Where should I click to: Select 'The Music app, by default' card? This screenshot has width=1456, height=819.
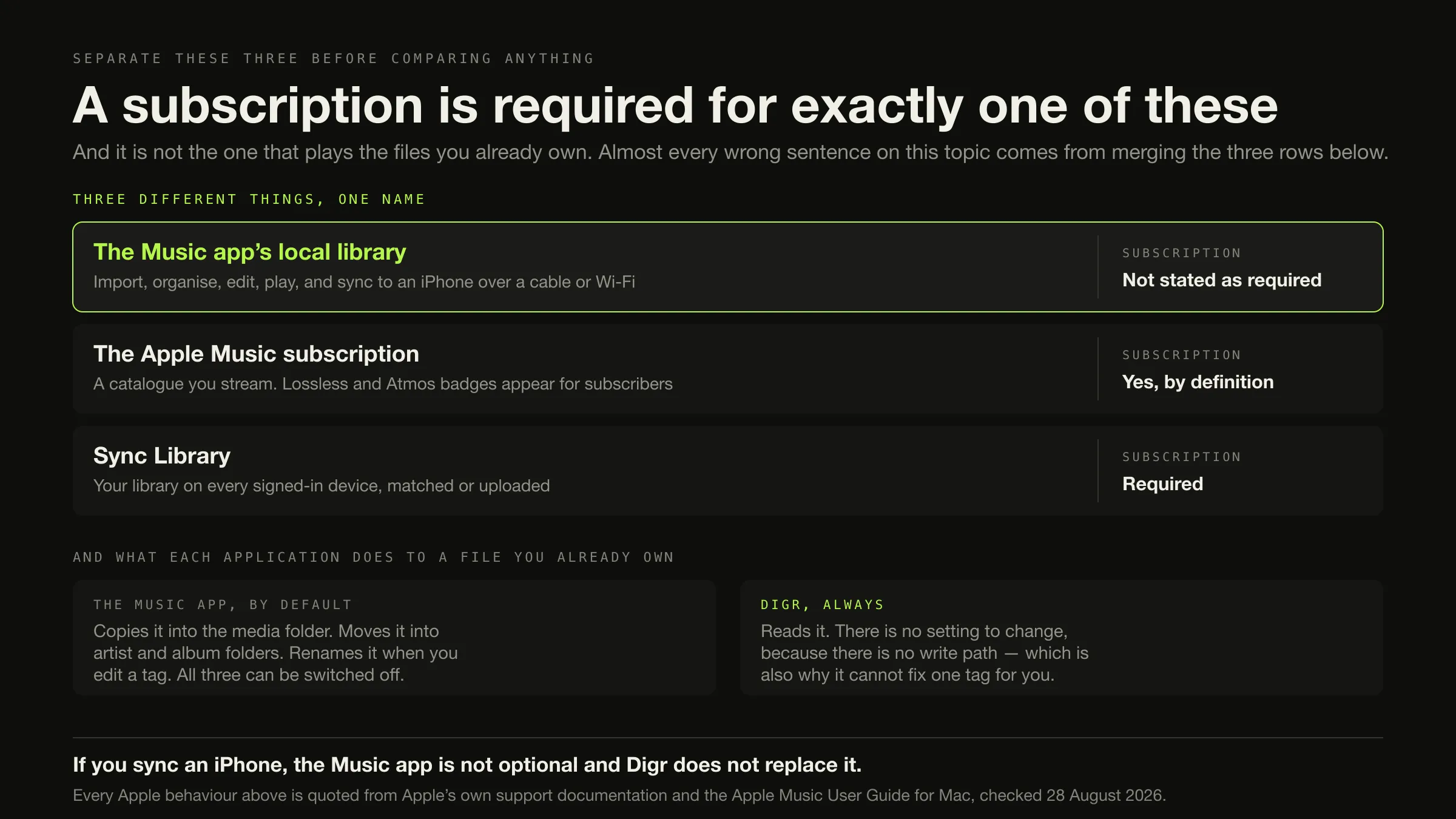394,638
